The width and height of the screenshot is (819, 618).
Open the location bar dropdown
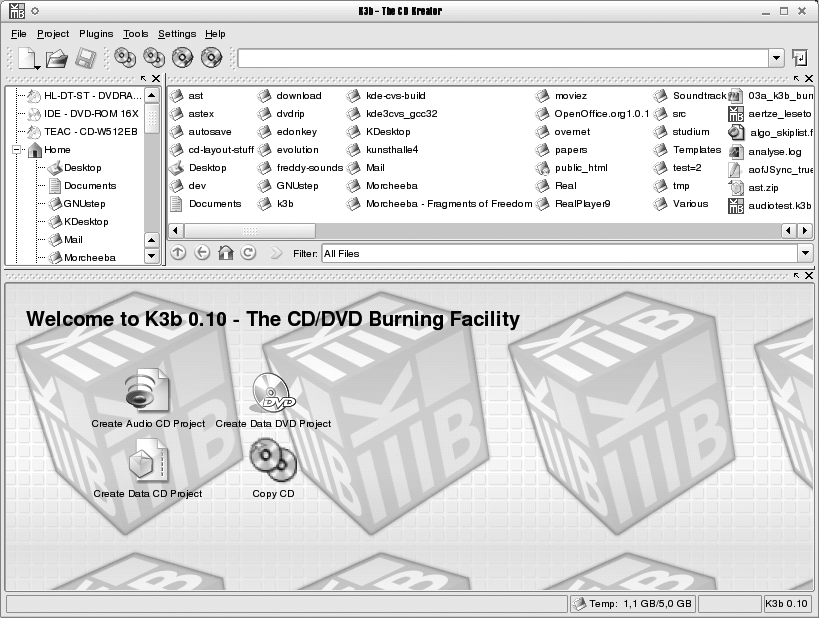pos(776,58)
